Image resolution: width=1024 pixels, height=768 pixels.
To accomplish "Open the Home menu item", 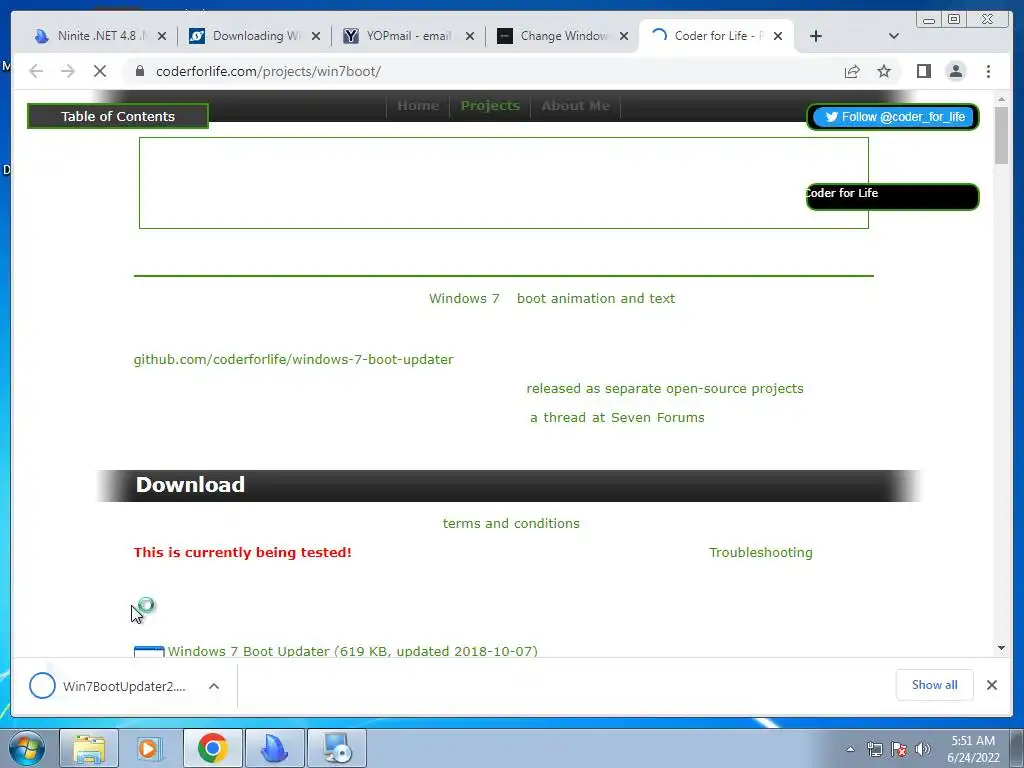I will click(418, 106).
